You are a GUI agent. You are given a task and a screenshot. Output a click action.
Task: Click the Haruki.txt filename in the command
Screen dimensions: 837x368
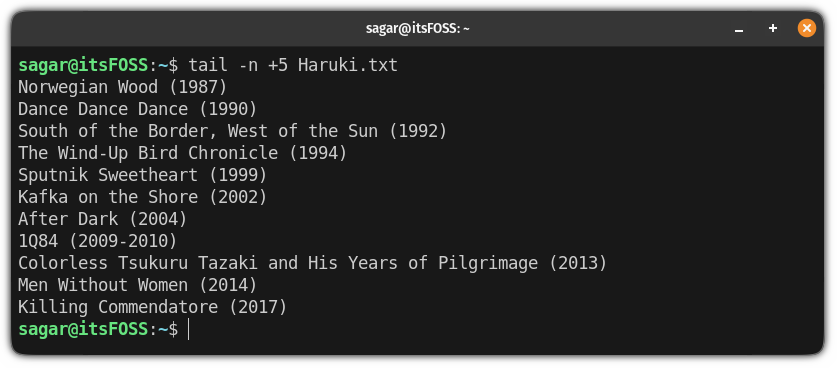pyautogui.click(x=348, y=65)
